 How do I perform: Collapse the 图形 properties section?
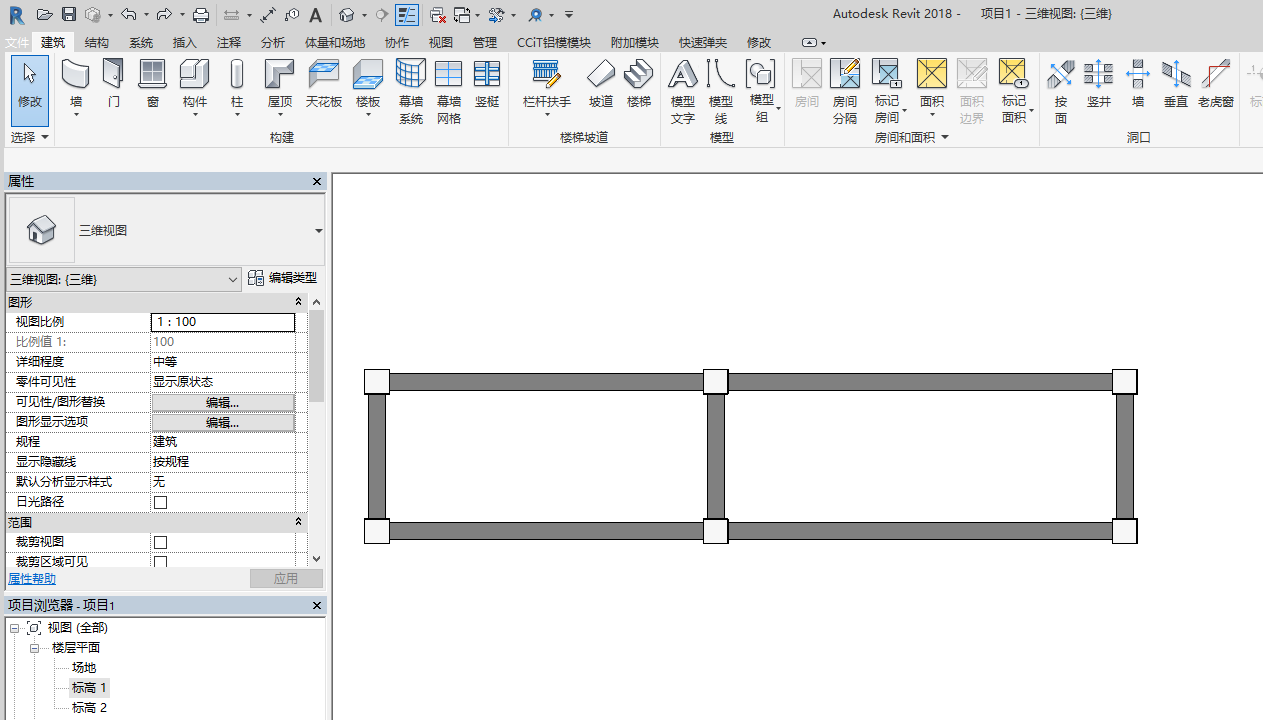click(x=298, y=302)
